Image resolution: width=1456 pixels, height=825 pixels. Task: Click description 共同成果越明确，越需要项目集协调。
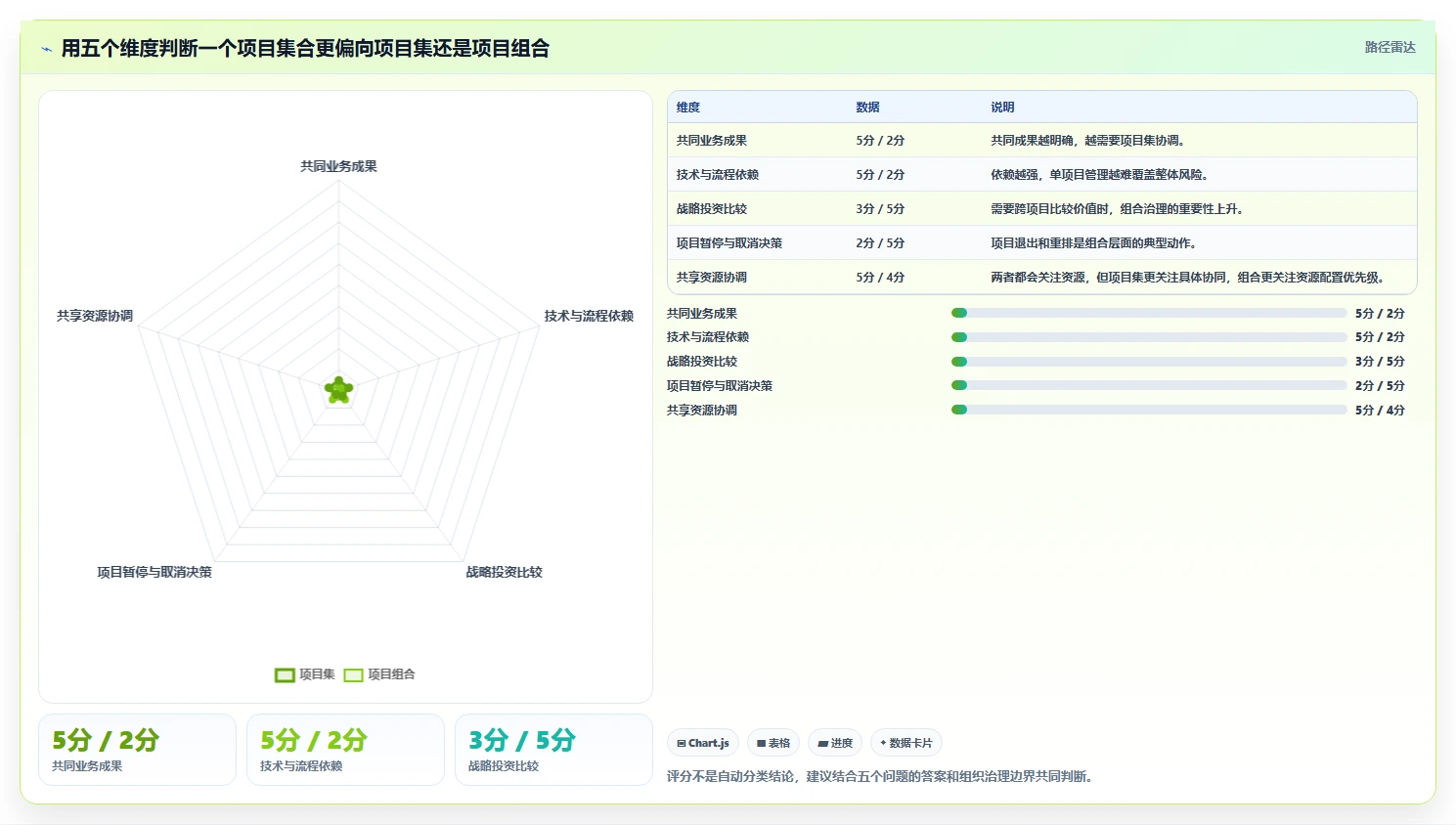coord(1090,141)
